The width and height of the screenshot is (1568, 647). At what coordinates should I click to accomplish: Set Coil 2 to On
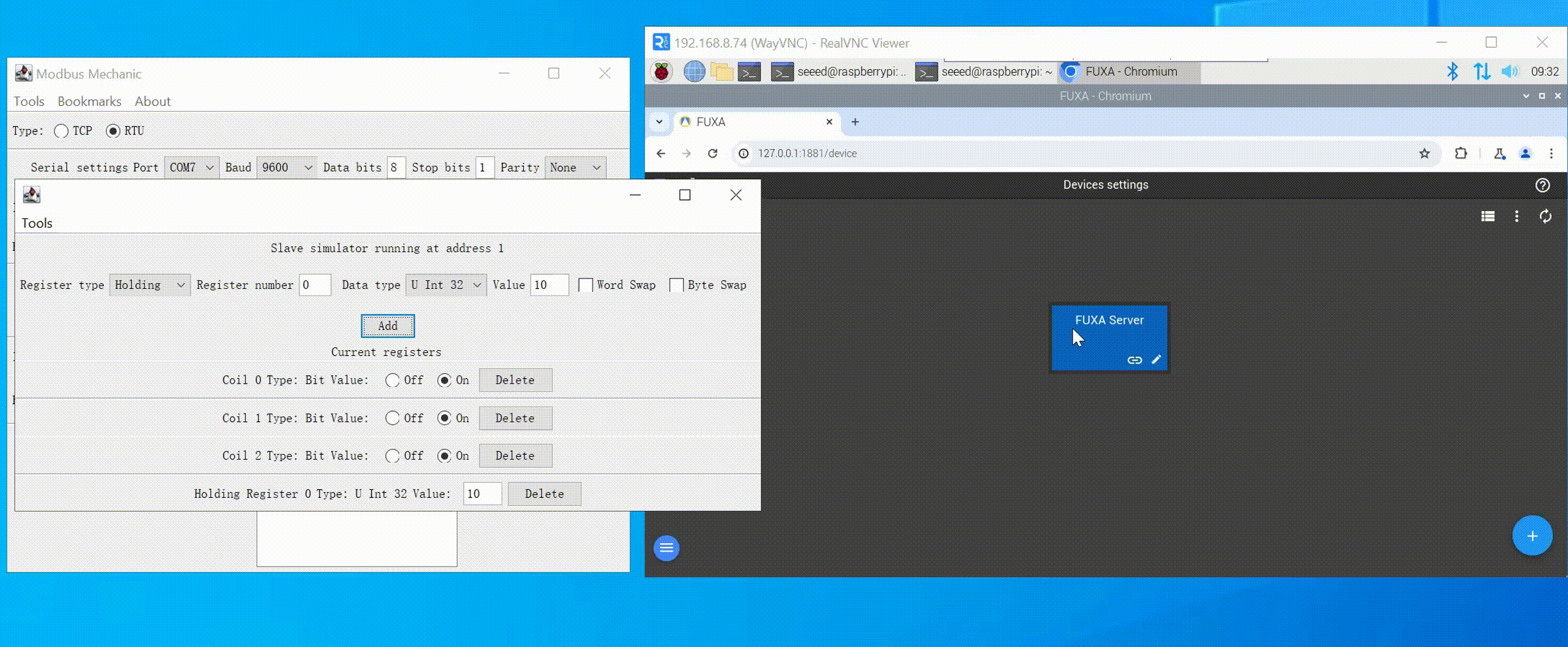click(x=444, y=456)
